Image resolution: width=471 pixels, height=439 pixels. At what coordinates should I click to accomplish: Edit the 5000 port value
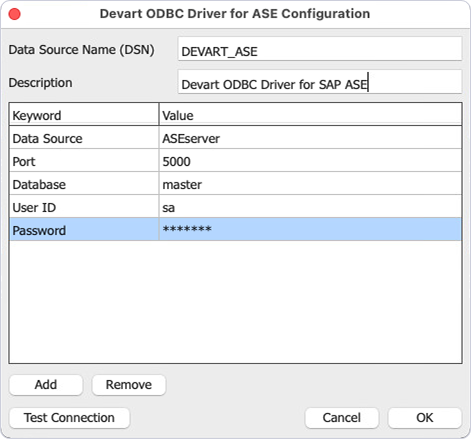(310, 161)
